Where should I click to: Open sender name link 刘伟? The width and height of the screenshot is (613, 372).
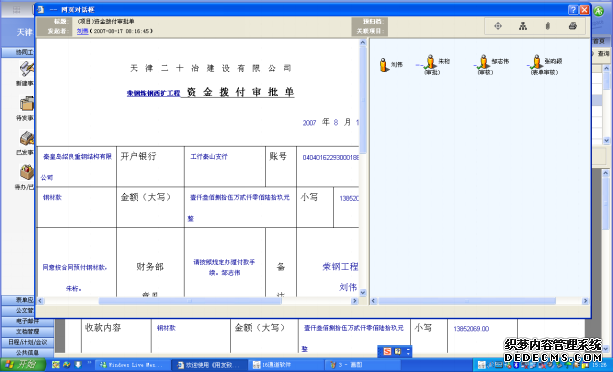[x=82, y=31]
